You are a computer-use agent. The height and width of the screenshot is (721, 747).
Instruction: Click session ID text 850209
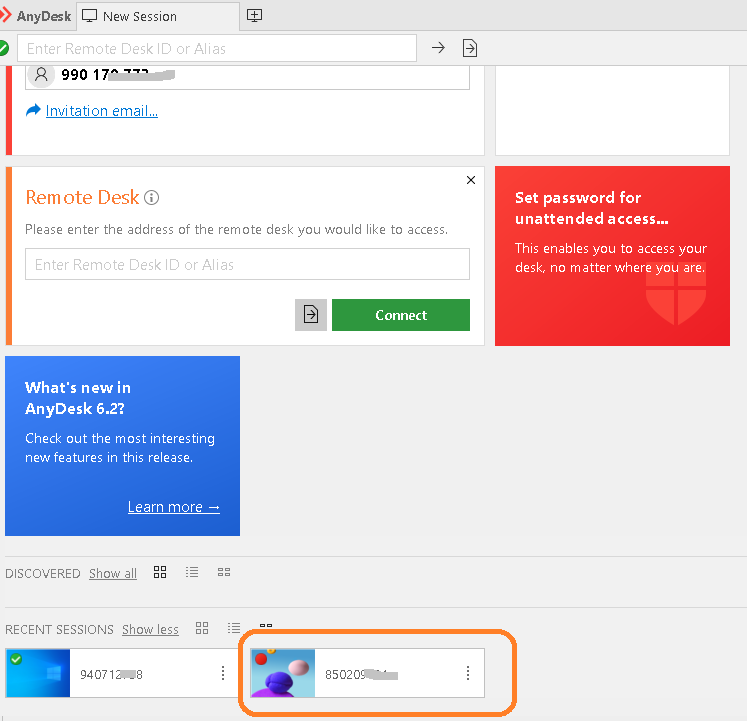pyautogui.click(x=361, y=674)
